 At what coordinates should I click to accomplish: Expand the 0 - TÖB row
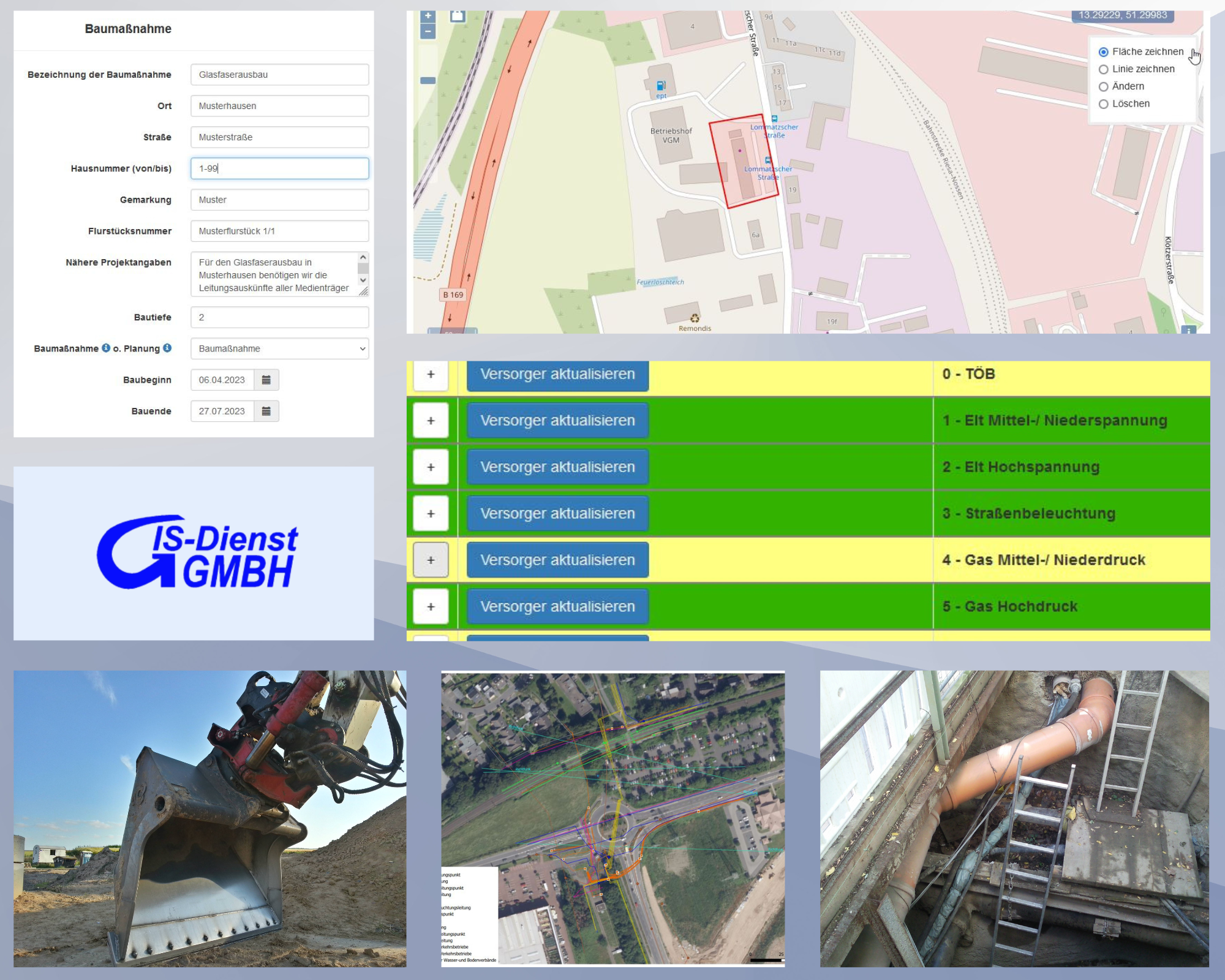(431, 374)
